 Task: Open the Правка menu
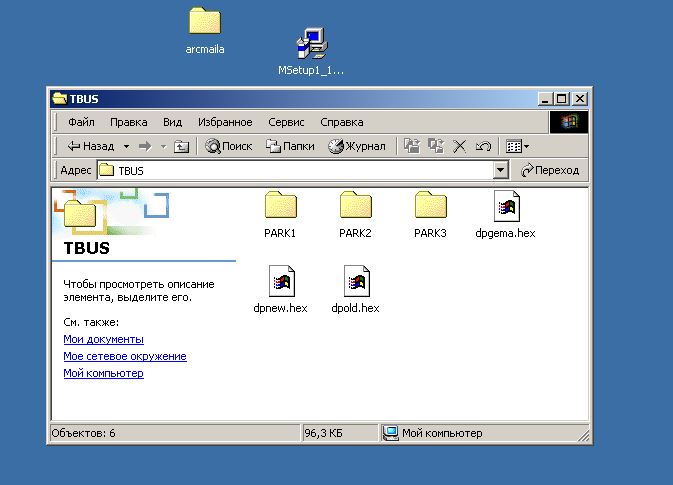point(129,122)
